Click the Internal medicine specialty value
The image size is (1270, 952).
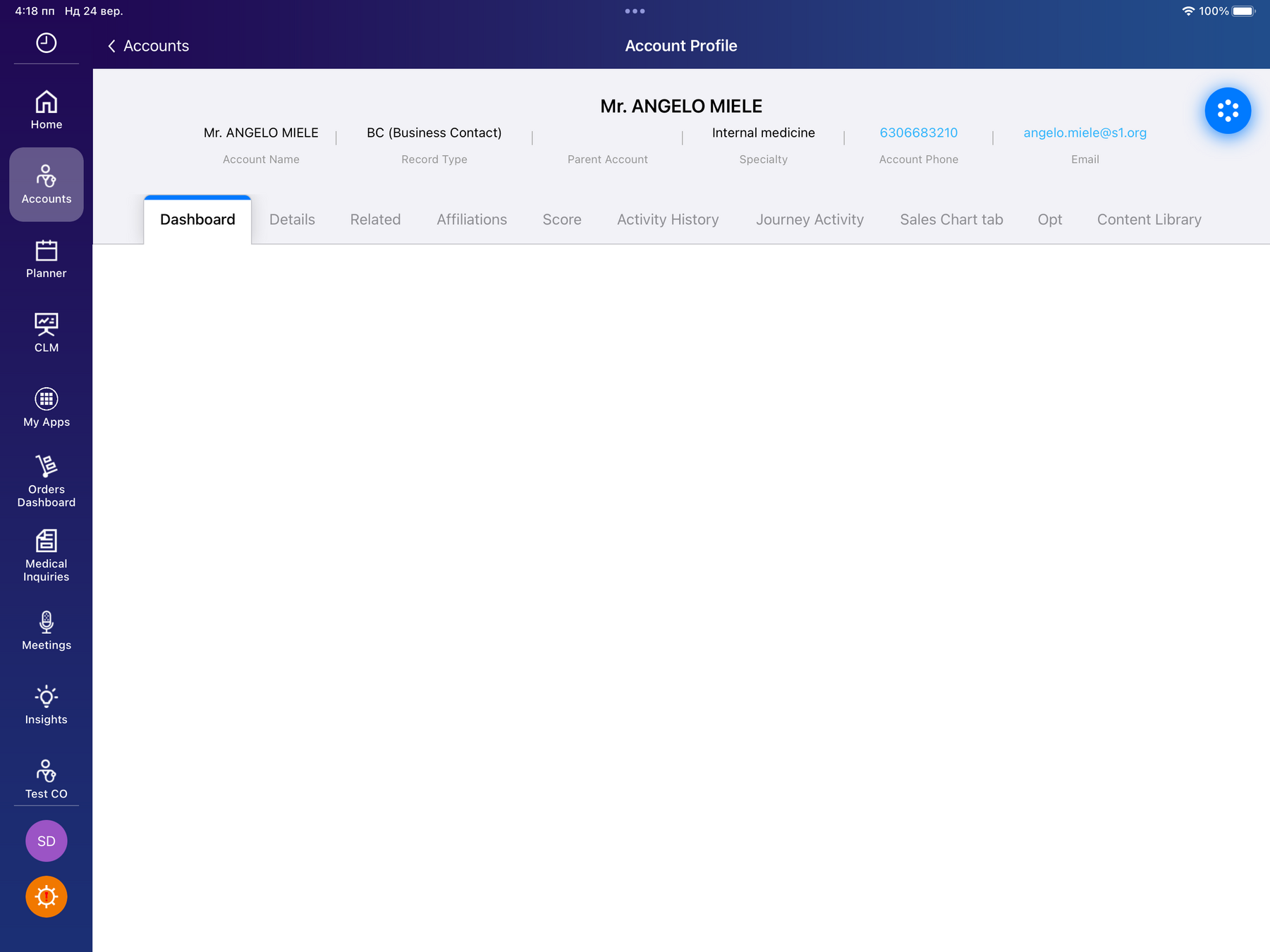click(763, 133)
